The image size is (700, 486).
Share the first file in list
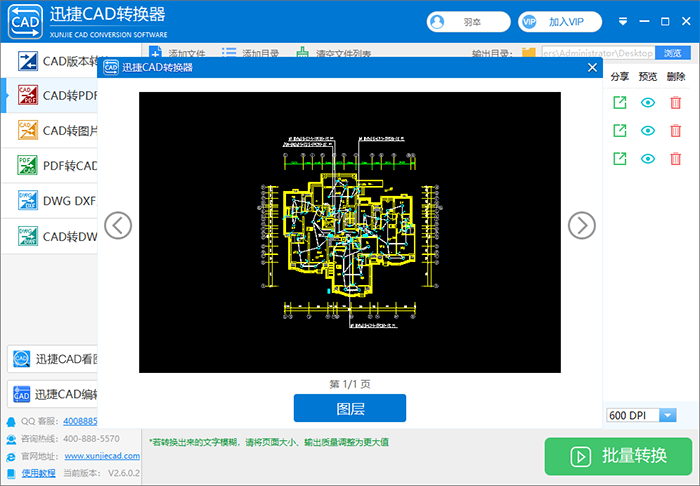click(620, 103)
